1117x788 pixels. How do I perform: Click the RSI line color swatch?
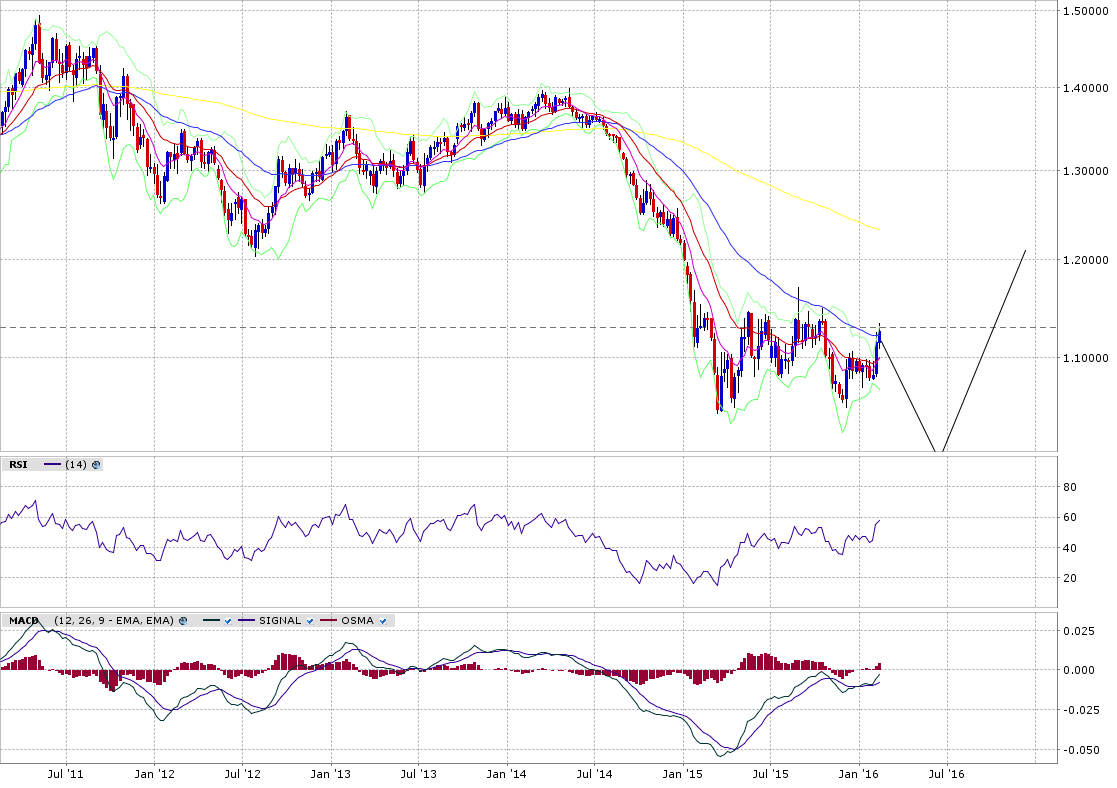(x=52, y=465)
